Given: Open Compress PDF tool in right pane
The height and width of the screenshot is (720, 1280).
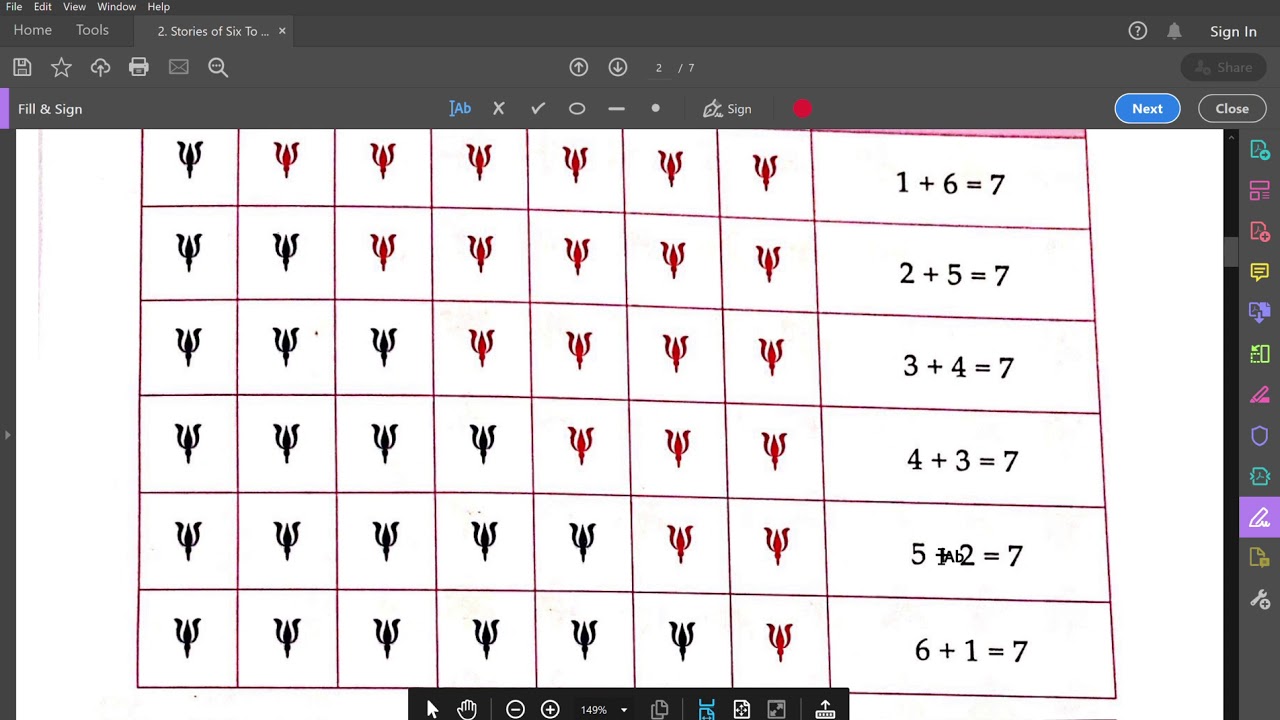Looking at the screenshot, I should tap(1259, 477).
